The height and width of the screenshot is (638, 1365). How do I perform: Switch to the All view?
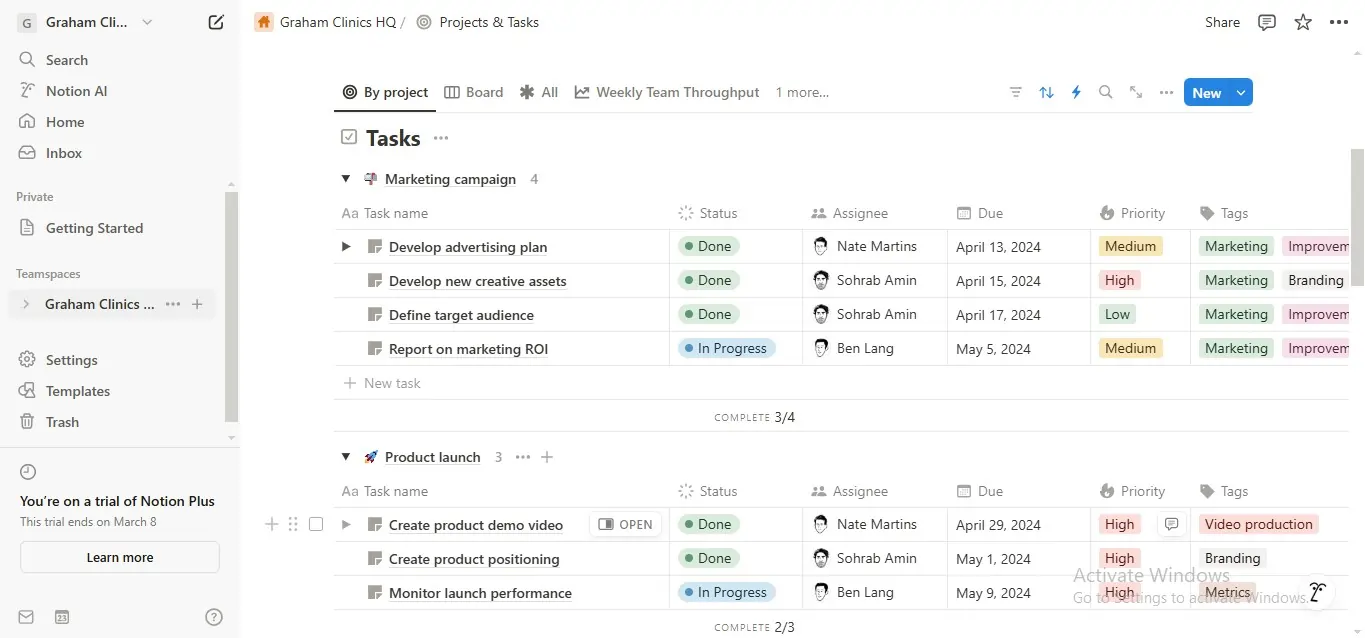(x=539, y=92)
